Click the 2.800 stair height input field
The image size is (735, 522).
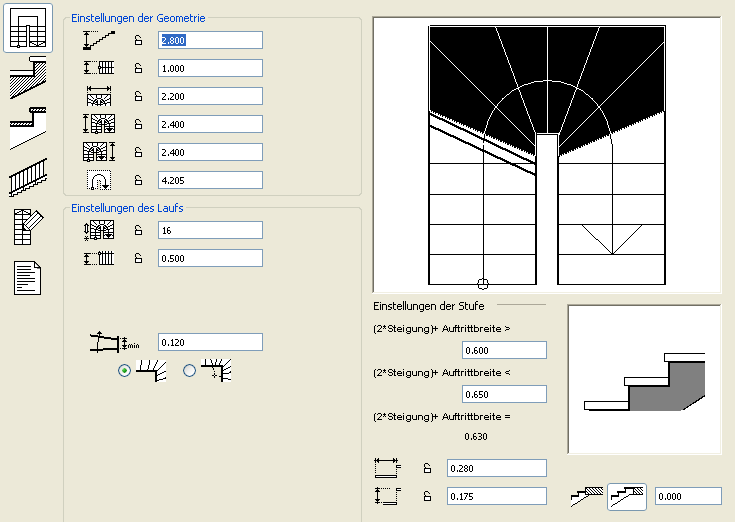point(210,40)
